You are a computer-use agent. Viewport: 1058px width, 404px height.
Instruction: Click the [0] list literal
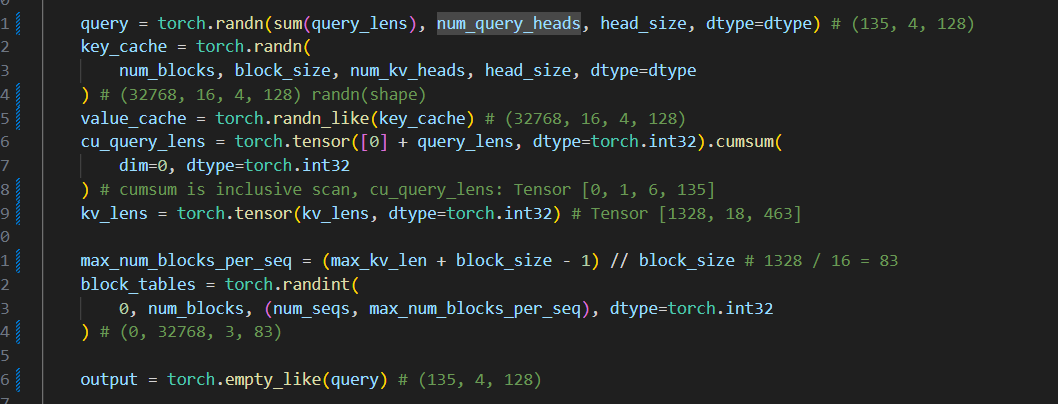coord(374,142)
